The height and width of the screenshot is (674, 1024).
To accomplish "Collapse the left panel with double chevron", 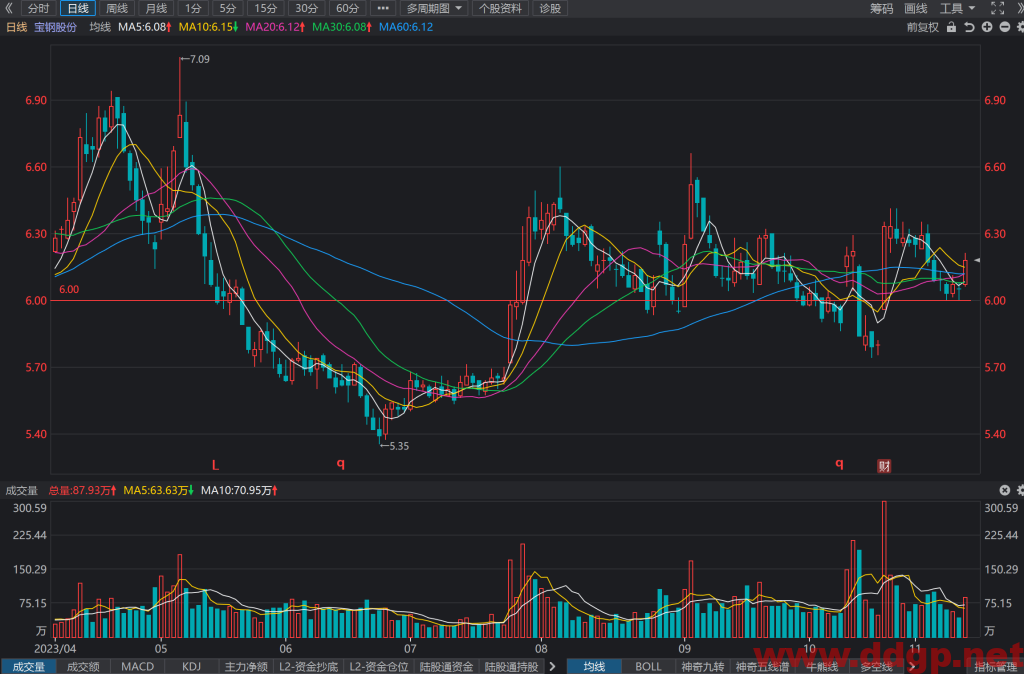I will click(x=8, y=8).
